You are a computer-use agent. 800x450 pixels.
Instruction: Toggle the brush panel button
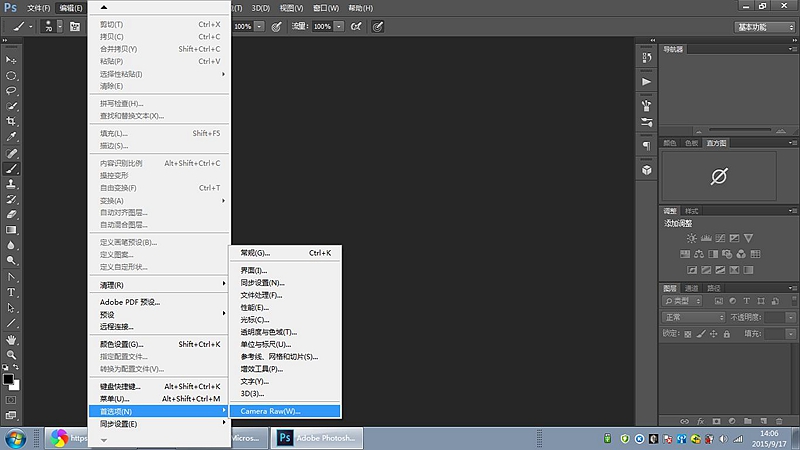[74, 27]
